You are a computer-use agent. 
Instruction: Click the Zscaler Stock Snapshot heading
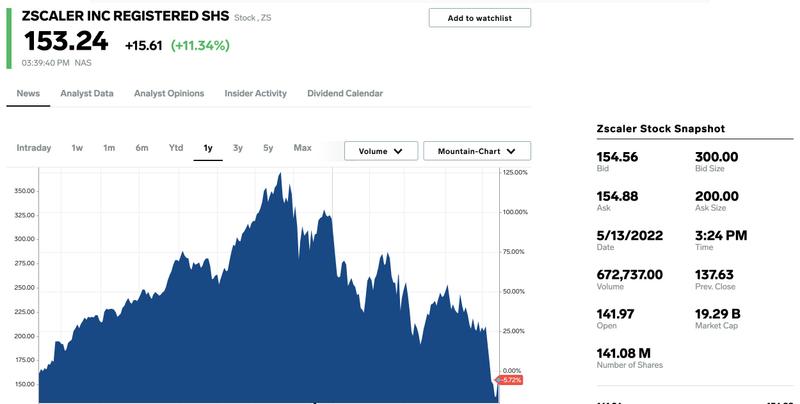tap(661, 129)
